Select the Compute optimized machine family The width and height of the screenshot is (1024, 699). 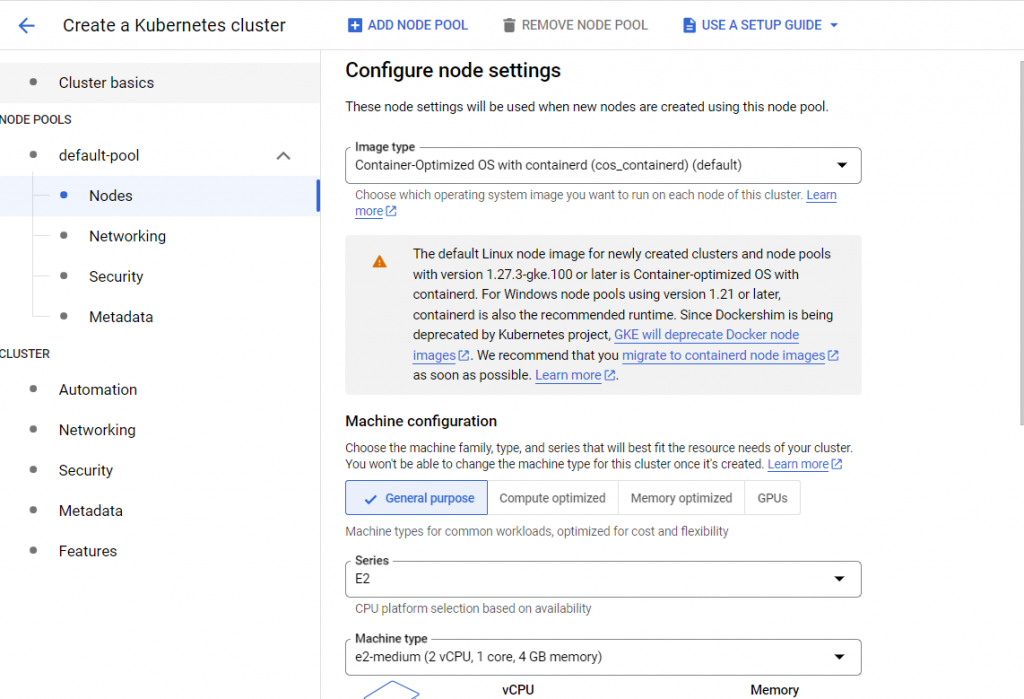click(552, 498)
